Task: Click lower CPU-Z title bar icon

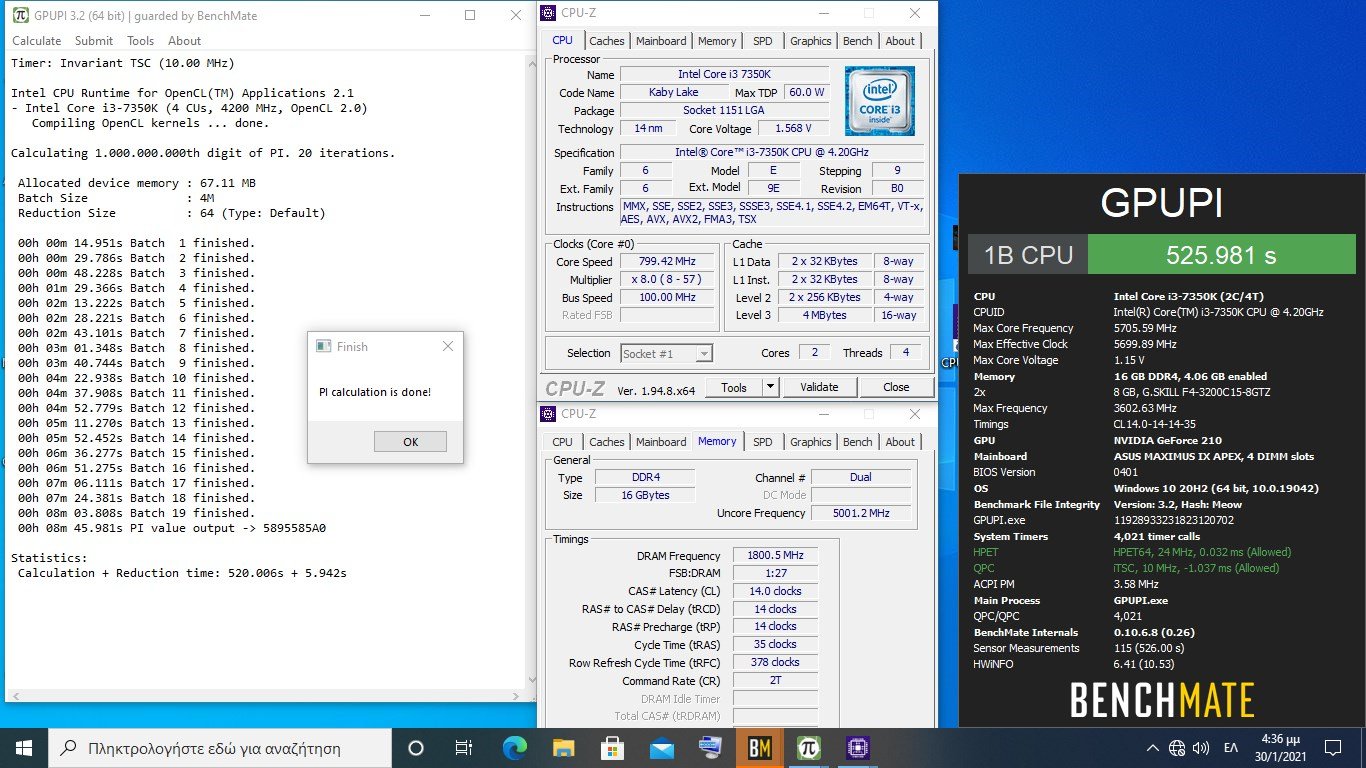Action: (548, 414)
